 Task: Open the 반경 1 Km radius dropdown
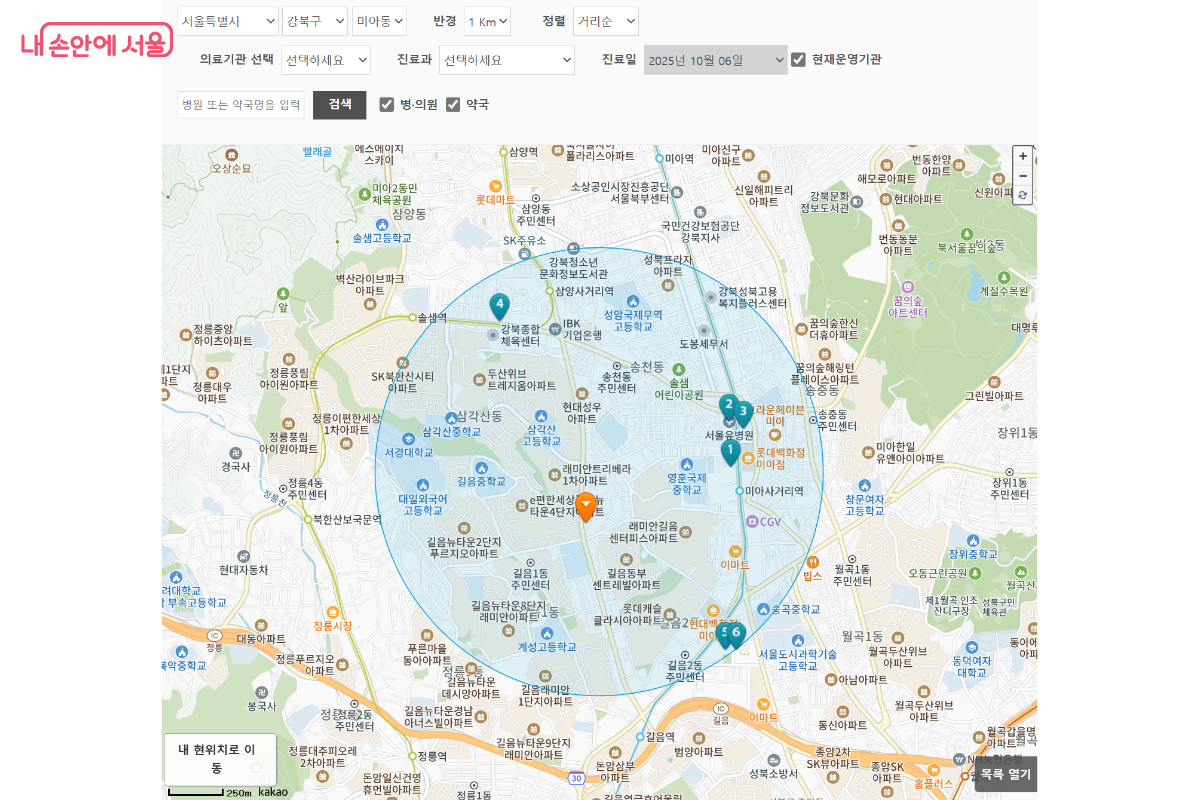[487, 21]
